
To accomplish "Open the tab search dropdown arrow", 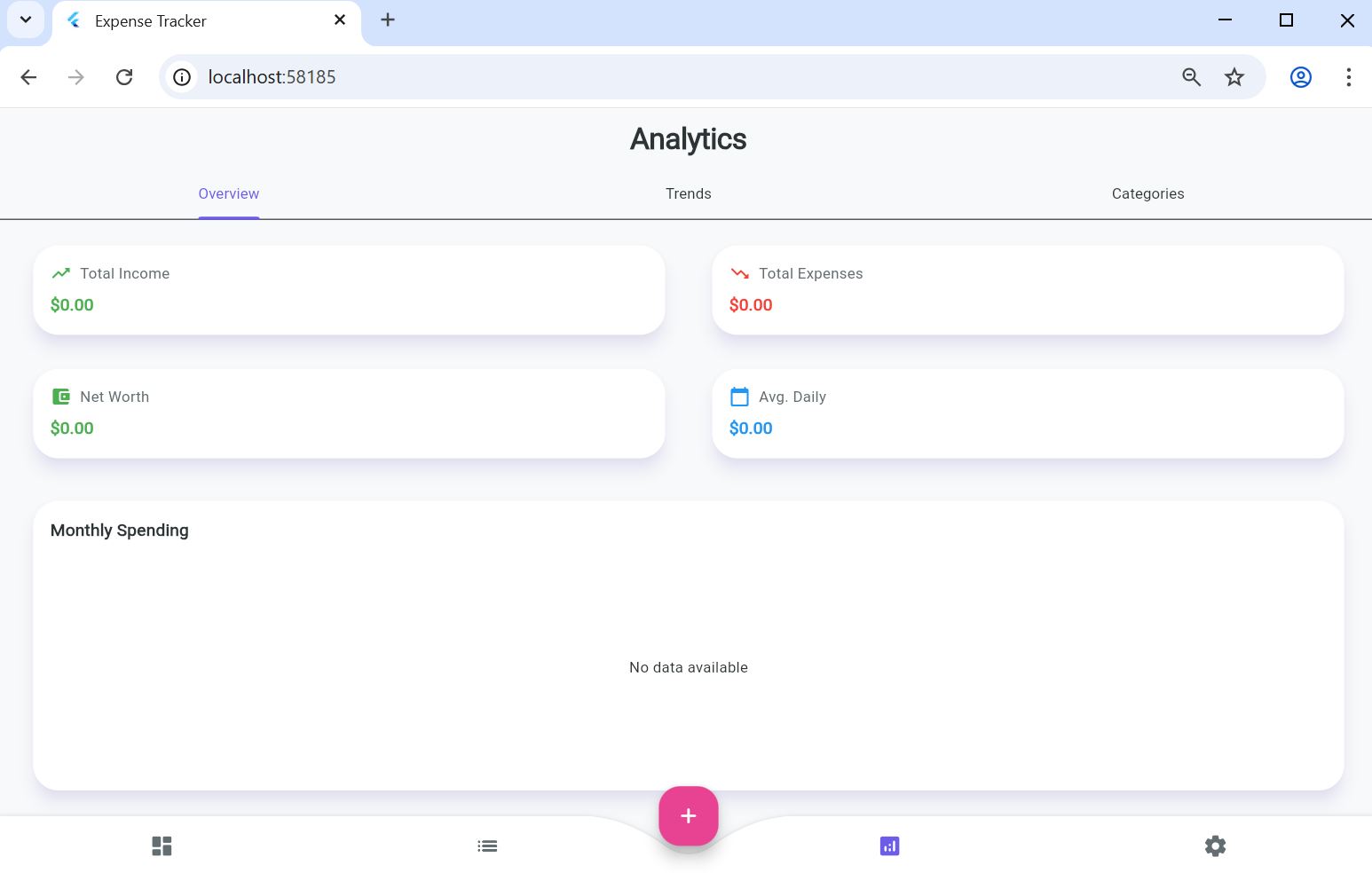I will (x=25, y=20).
